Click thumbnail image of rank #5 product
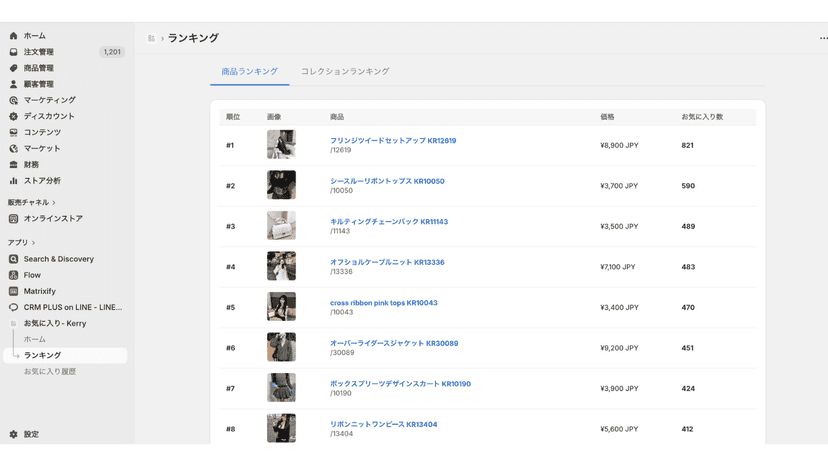Screen dimensions: 828x466 [x=281, y=306]
